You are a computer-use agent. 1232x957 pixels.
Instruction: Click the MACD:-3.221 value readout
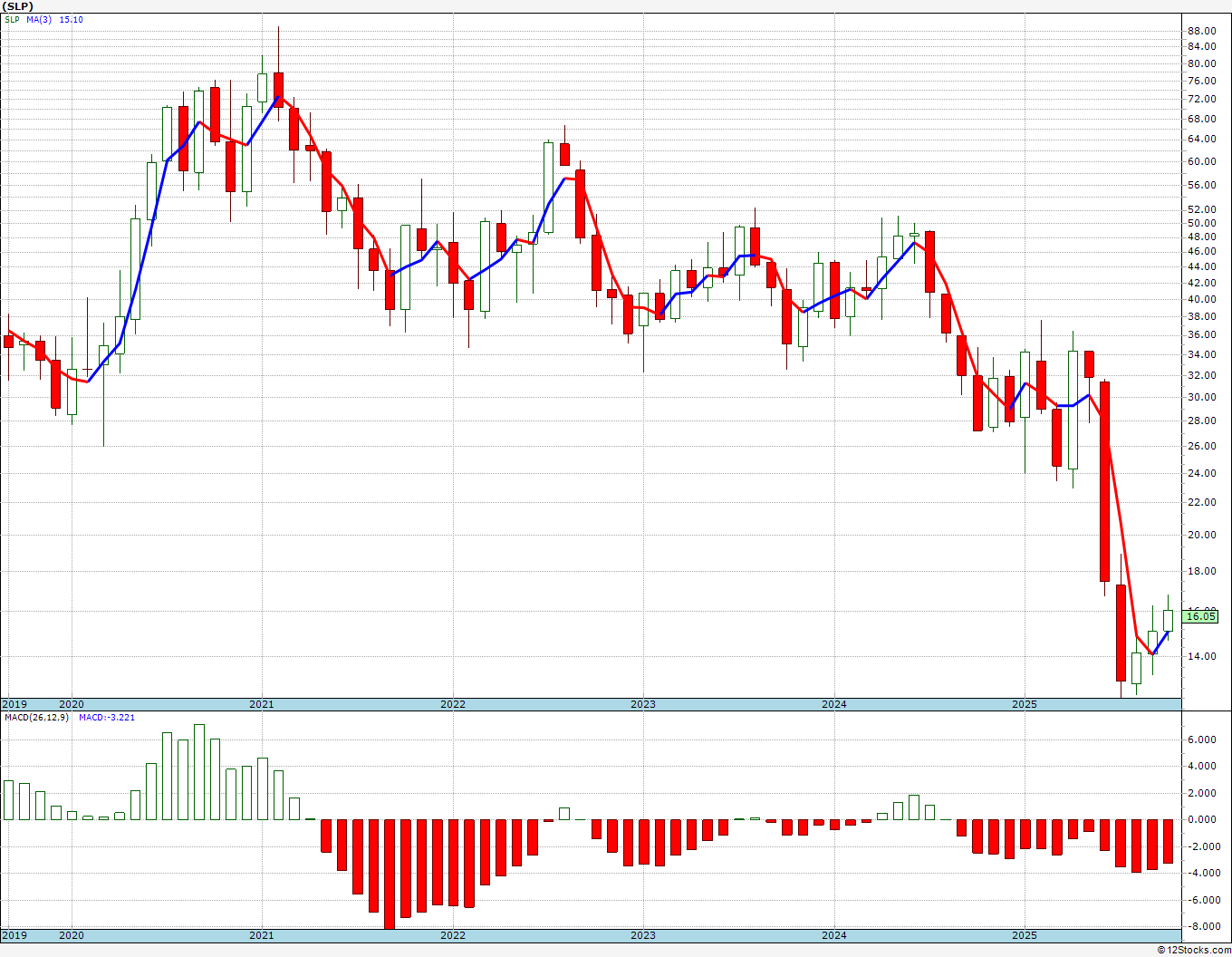click(x=107, y=717)
